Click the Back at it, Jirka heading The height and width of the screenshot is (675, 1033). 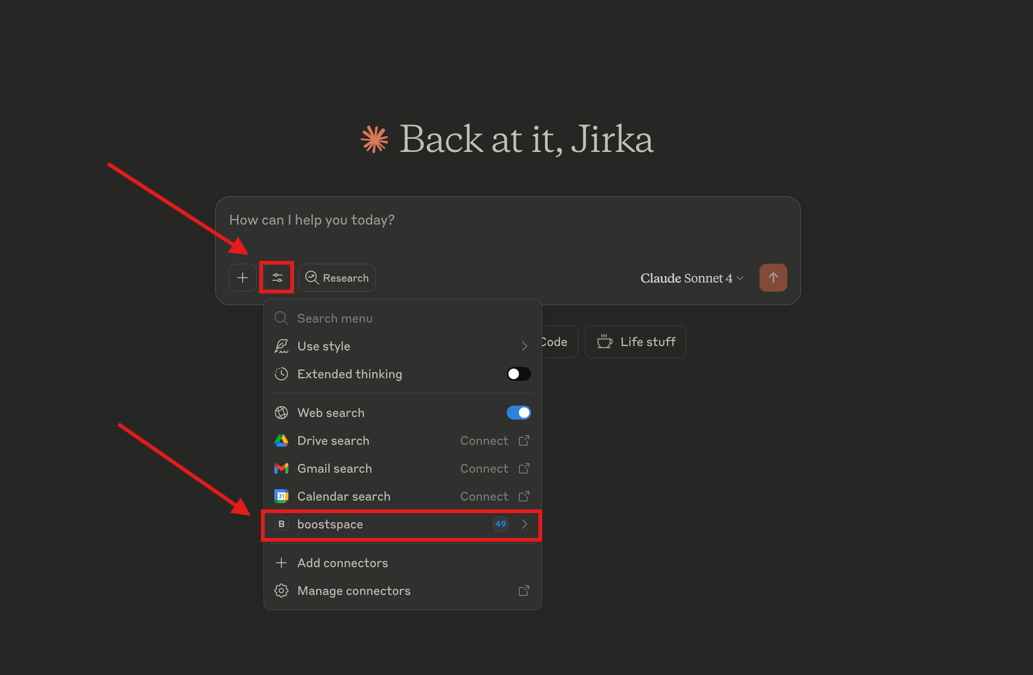[x=526, y=140]
